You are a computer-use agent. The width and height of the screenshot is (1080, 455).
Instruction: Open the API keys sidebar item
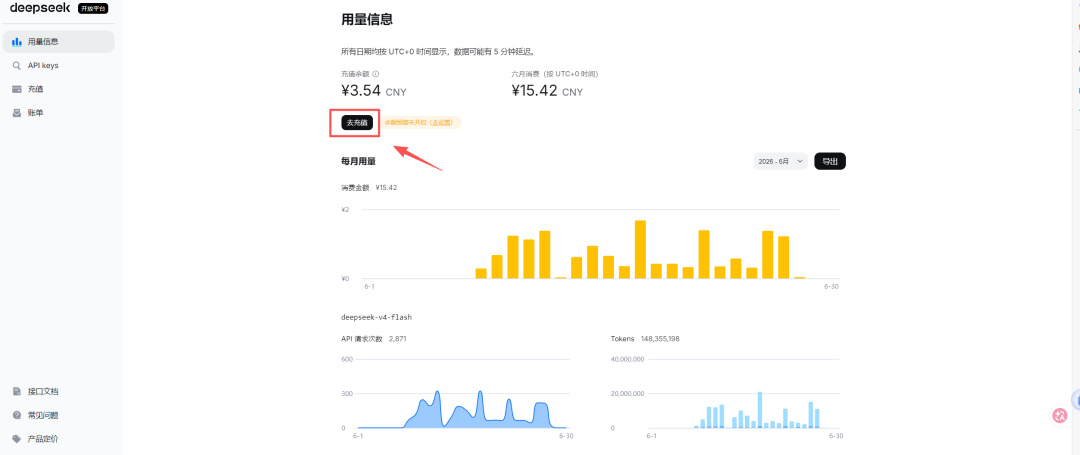(59, 65)
